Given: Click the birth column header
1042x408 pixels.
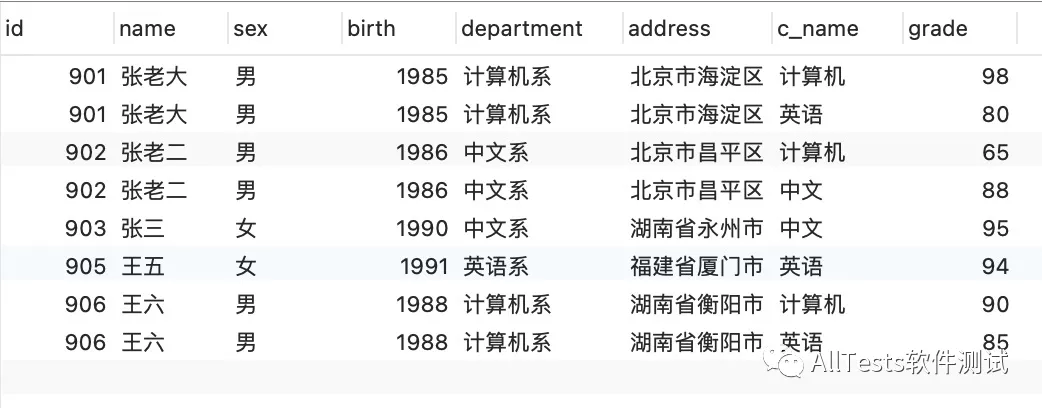Looking at the screenshot, I should pyautogui.click(x=399, y=29).
